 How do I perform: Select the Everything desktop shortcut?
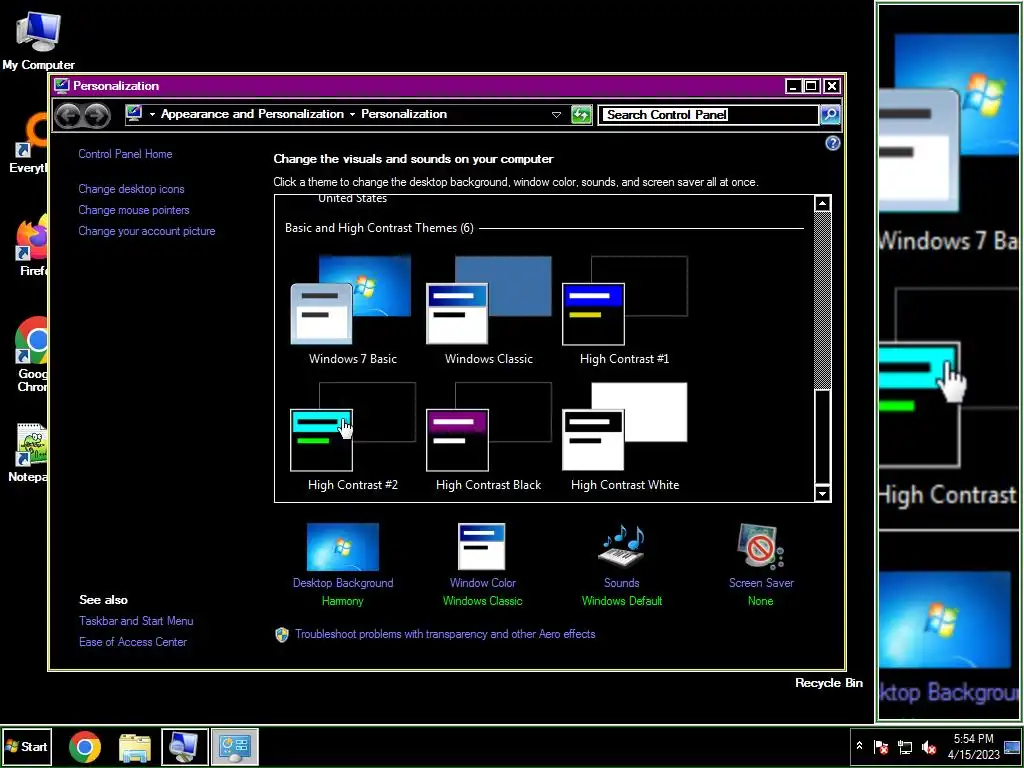[29, 144]
